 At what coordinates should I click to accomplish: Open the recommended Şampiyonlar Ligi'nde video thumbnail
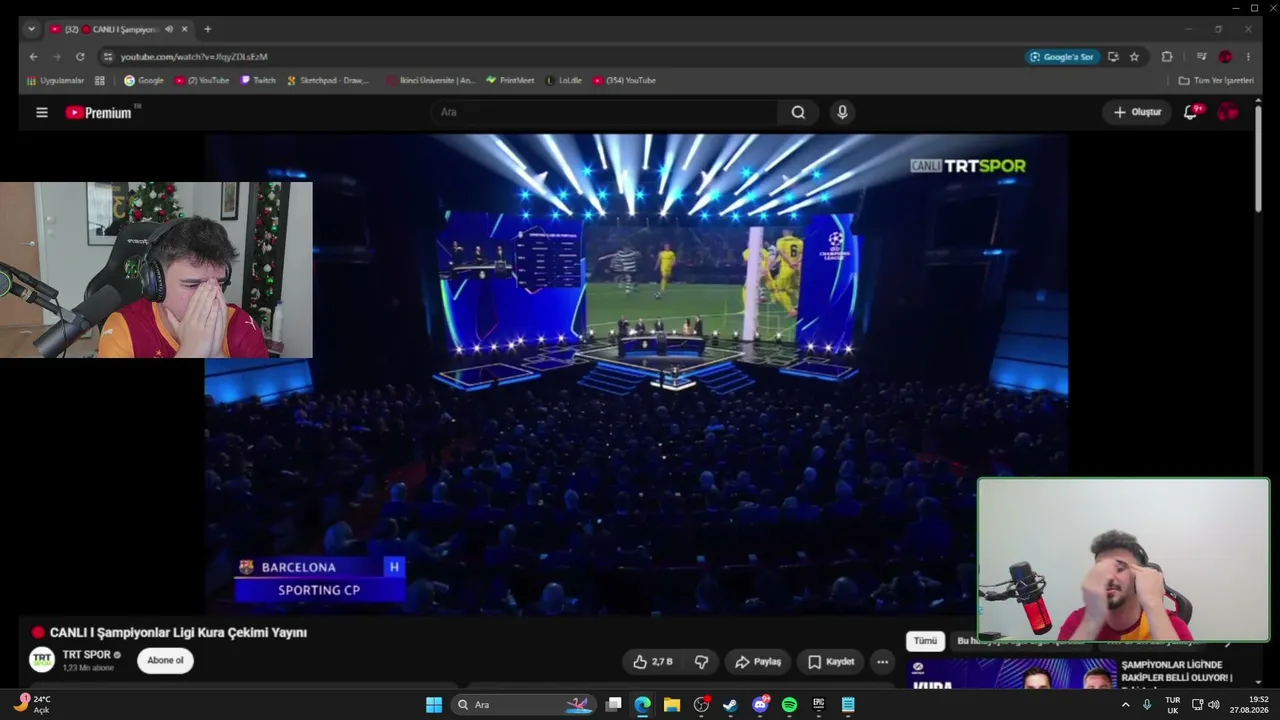[x=1011, y=675]
